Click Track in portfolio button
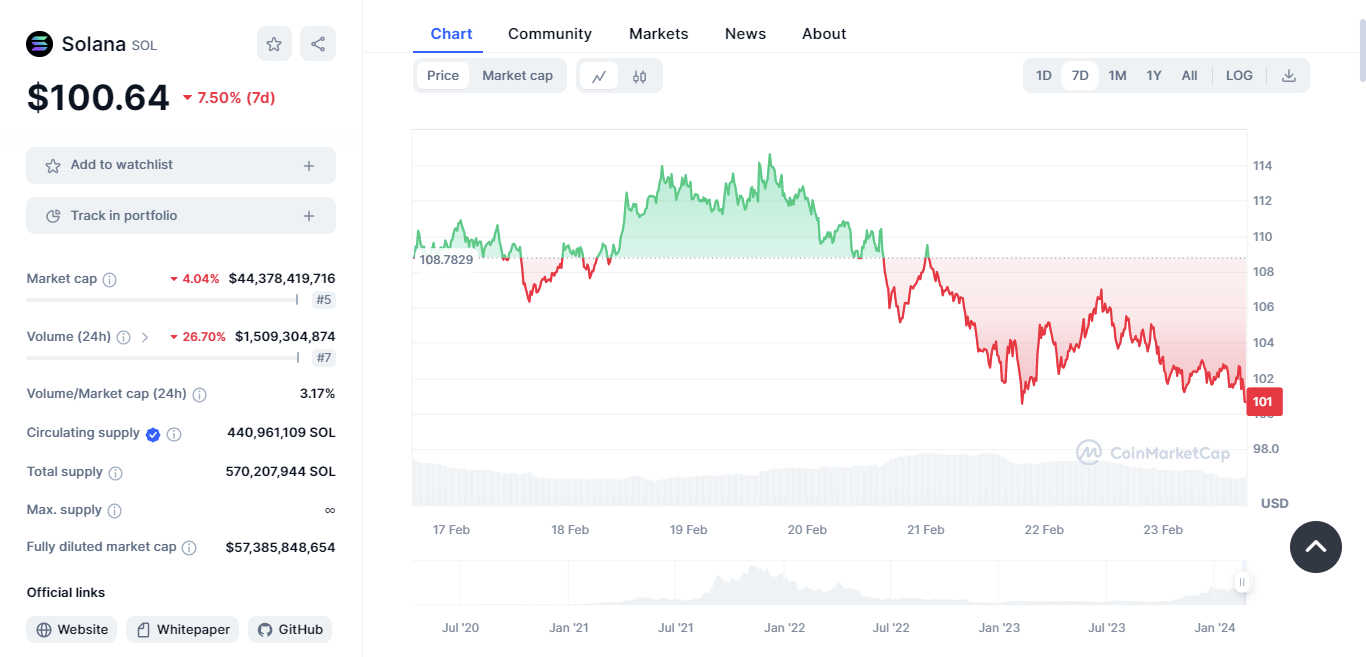 (x=181, y=216)
